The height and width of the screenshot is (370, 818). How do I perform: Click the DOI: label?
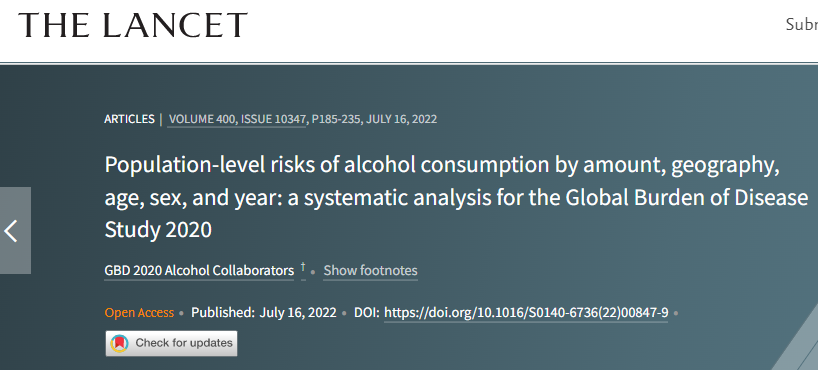pyautogui.click(x=367, y=313)
